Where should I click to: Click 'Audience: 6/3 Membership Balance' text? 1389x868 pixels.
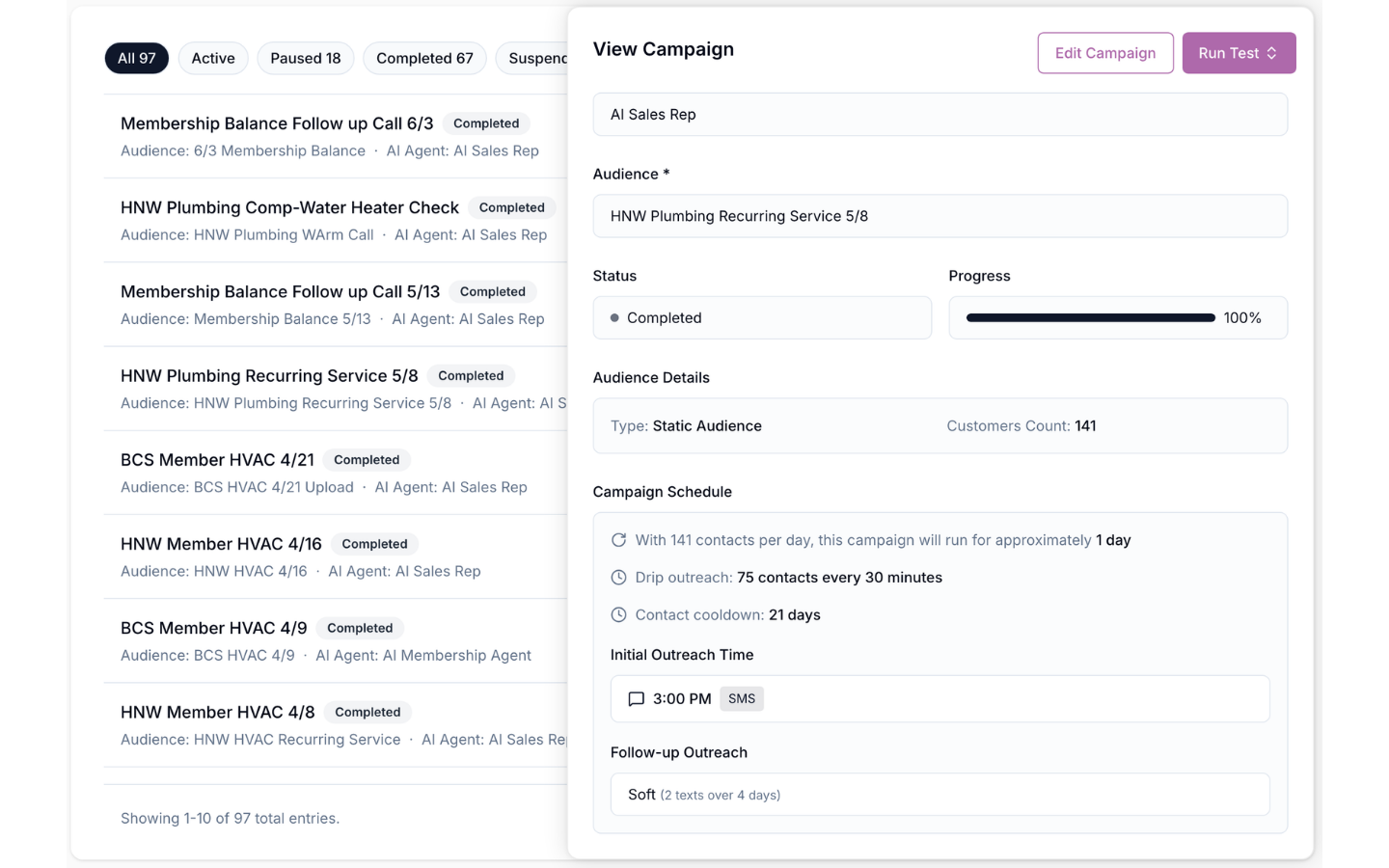pyautogui.click(x=243, y=150)
